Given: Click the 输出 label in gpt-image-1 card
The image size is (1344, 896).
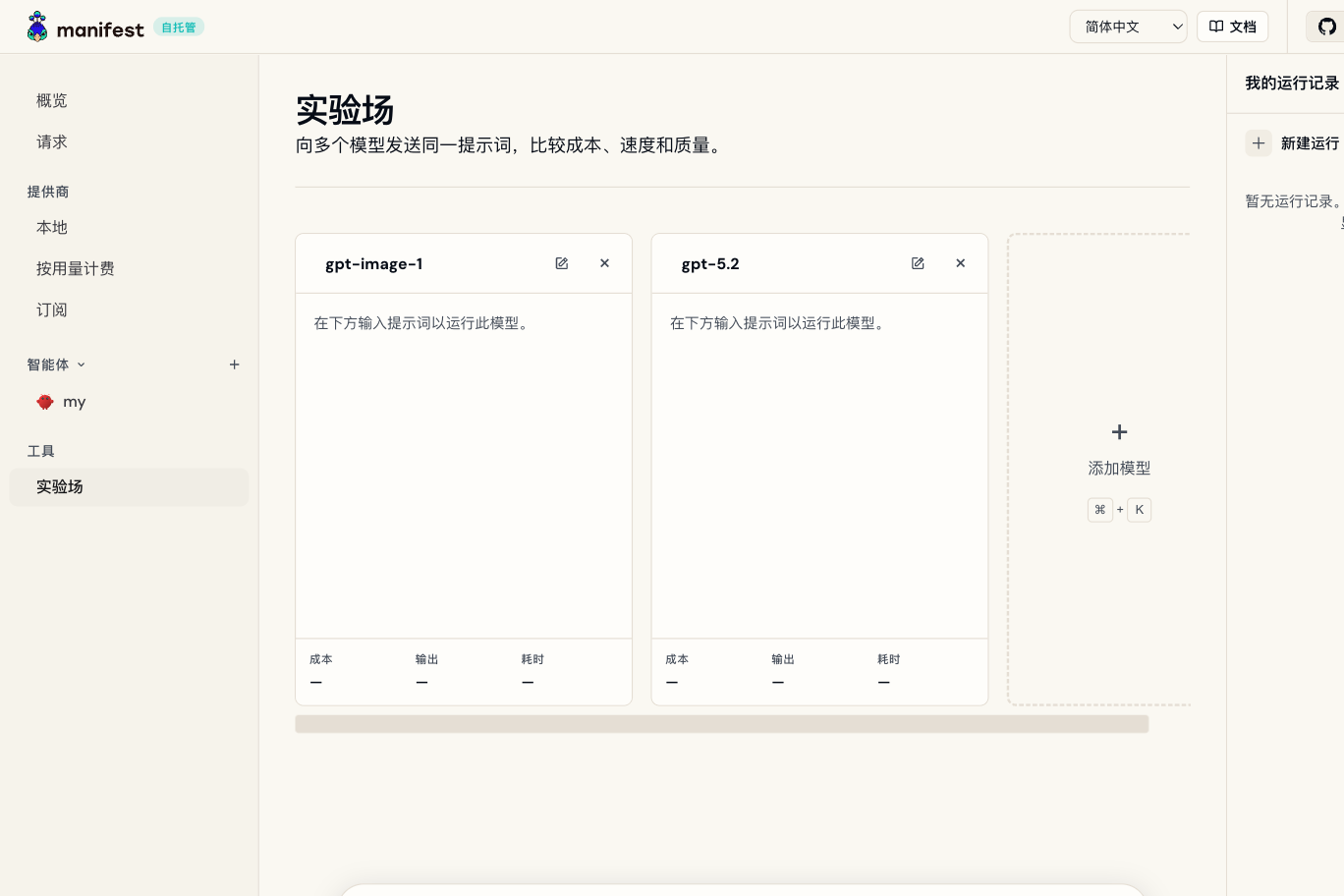Looking at the screenshot, I should tap(427, 659).
